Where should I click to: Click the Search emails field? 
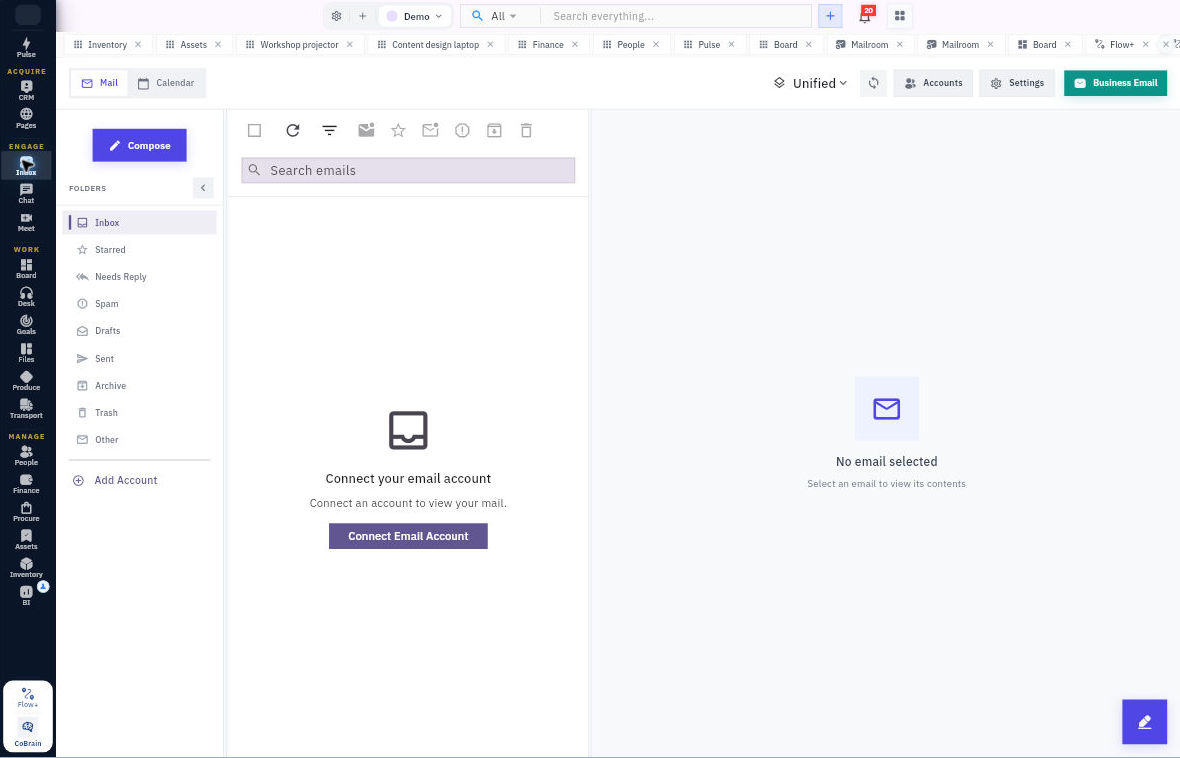click(408, 170)
